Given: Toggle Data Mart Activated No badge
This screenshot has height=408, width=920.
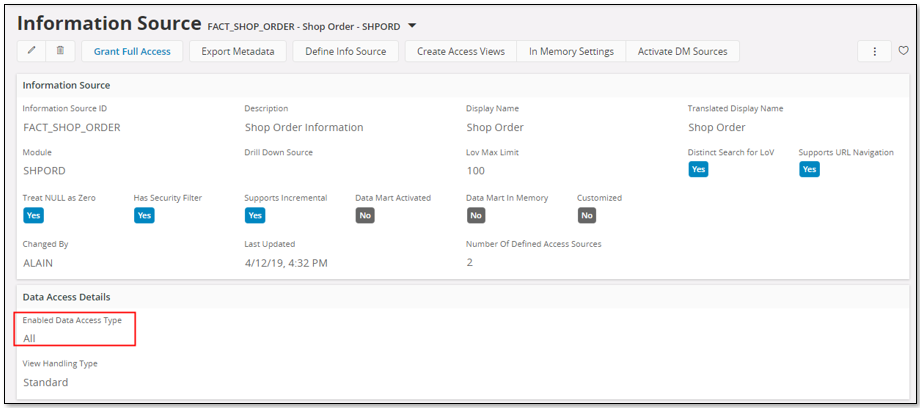Looking at the screenshot, I should click(365, 215).
